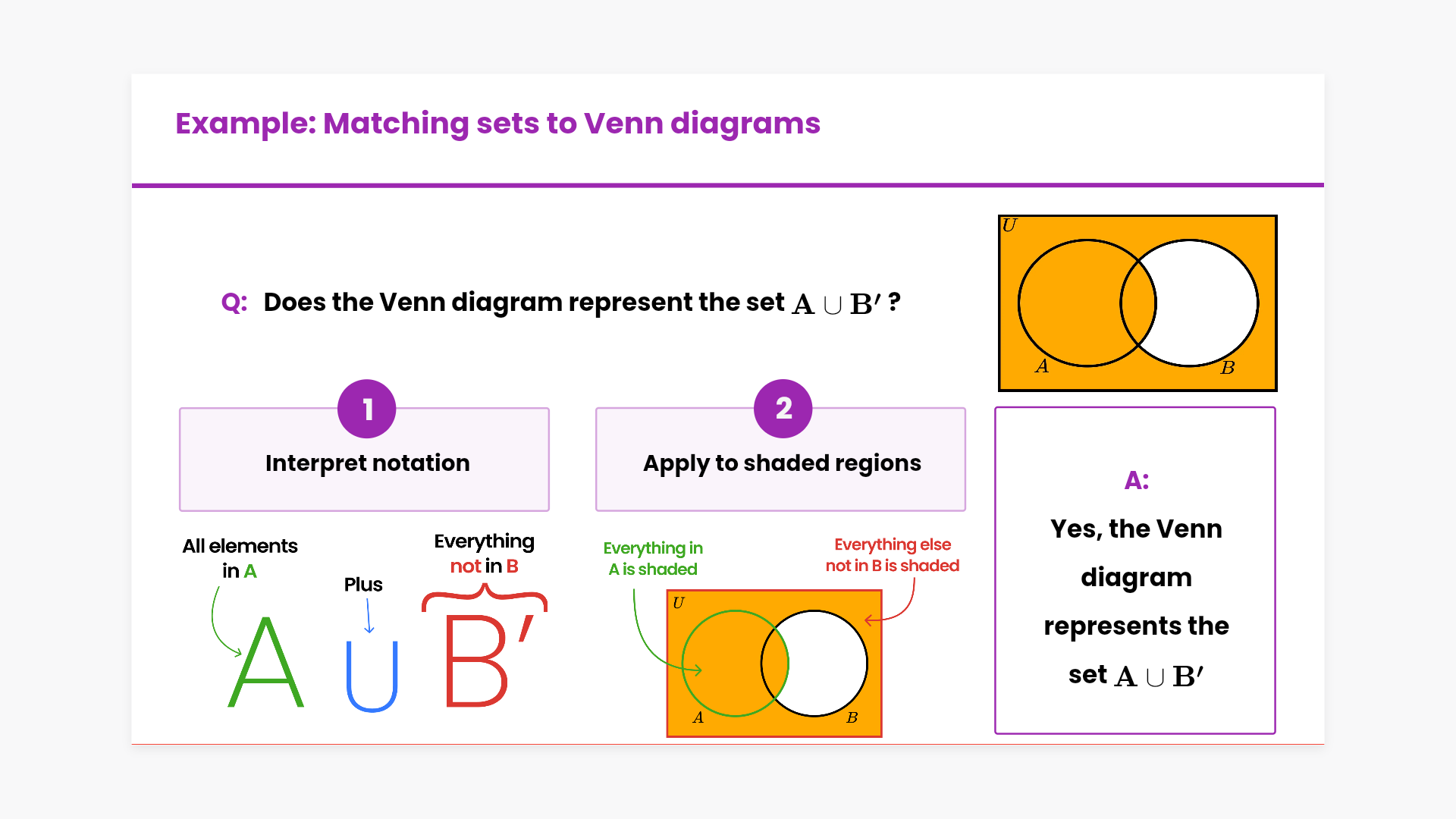This screenshot has width=1456, height=819.
Task: Click the purple circle numbered 2
Action: click(783, 409)
